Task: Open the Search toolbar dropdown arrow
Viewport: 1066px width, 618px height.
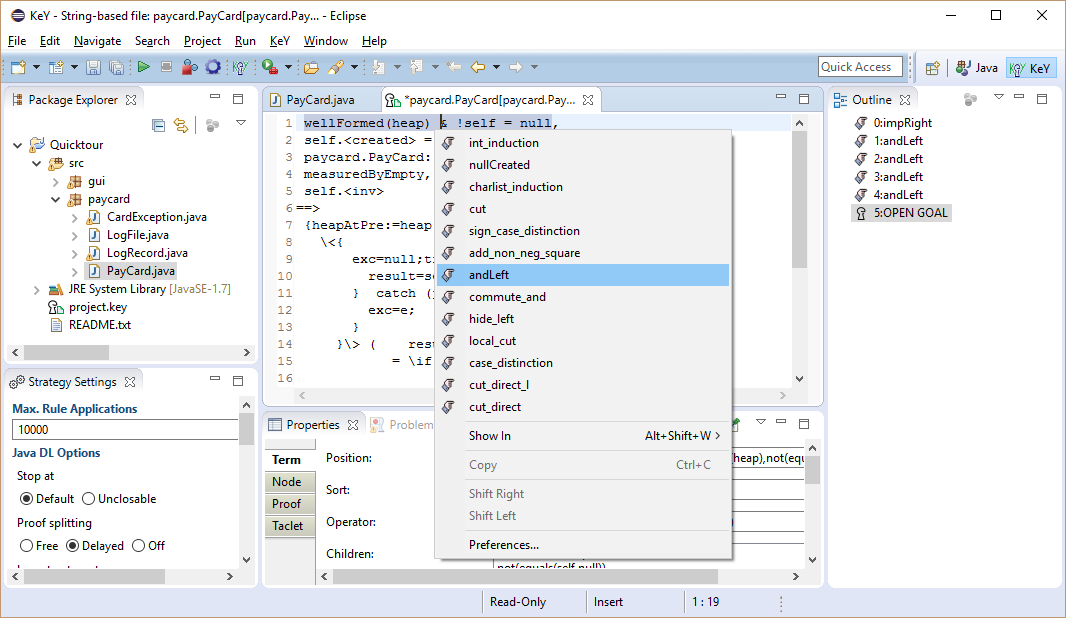Action: tap(354, 67)
